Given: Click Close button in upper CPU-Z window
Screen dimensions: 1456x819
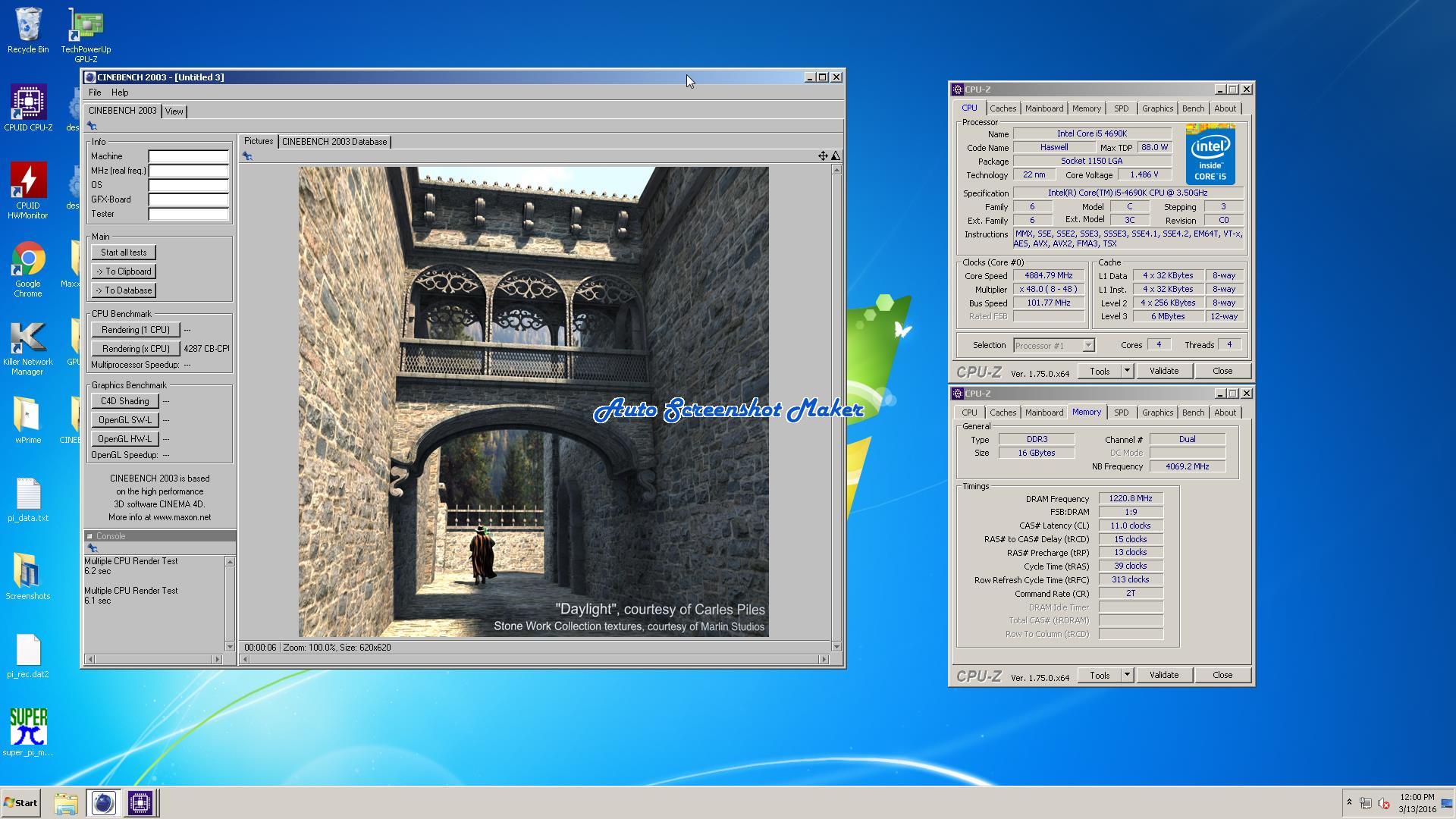Looking at the screenshot, I should click(1222, 371).
